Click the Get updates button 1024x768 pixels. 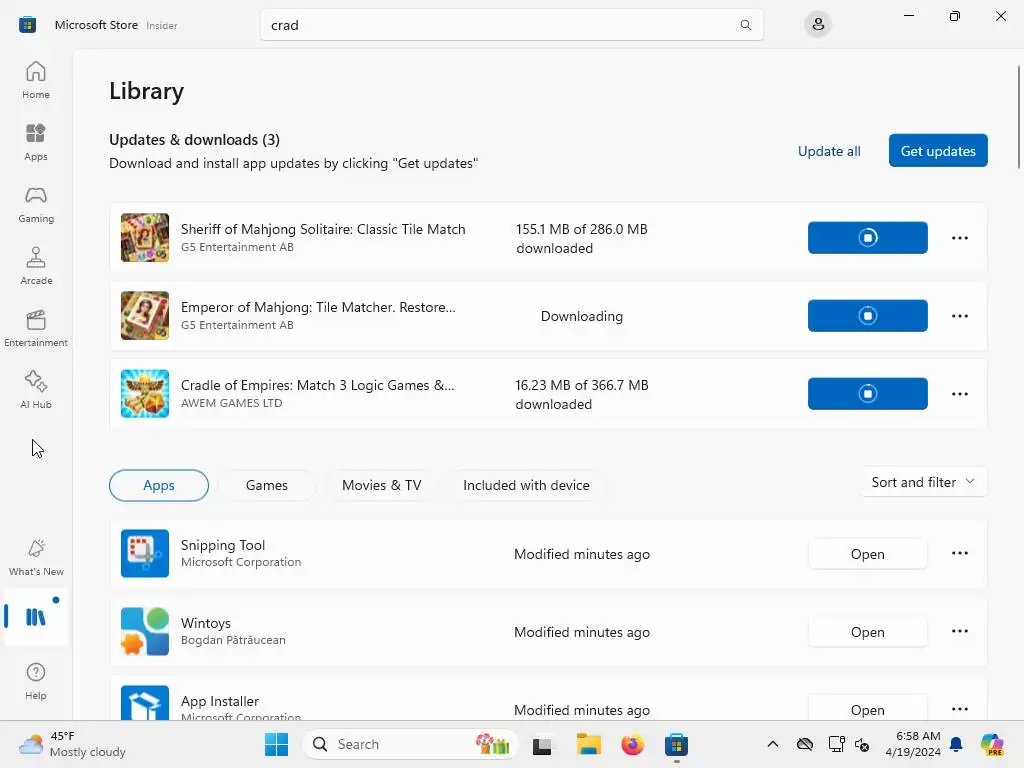[938, 151]
